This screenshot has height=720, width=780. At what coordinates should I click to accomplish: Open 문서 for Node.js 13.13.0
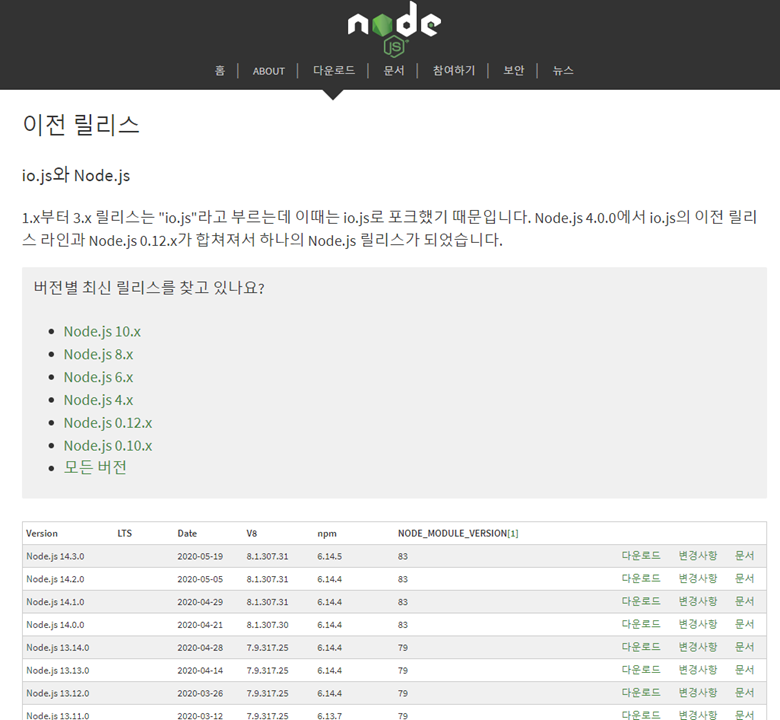coord(745,670)
